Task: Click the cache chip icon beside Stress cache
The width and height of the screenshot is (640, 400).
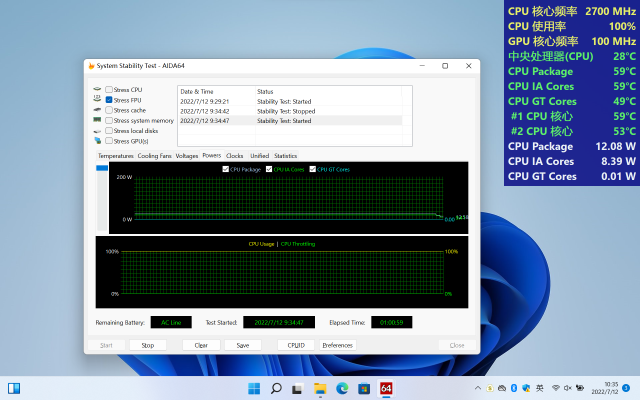Action: (x=97, y=110)
